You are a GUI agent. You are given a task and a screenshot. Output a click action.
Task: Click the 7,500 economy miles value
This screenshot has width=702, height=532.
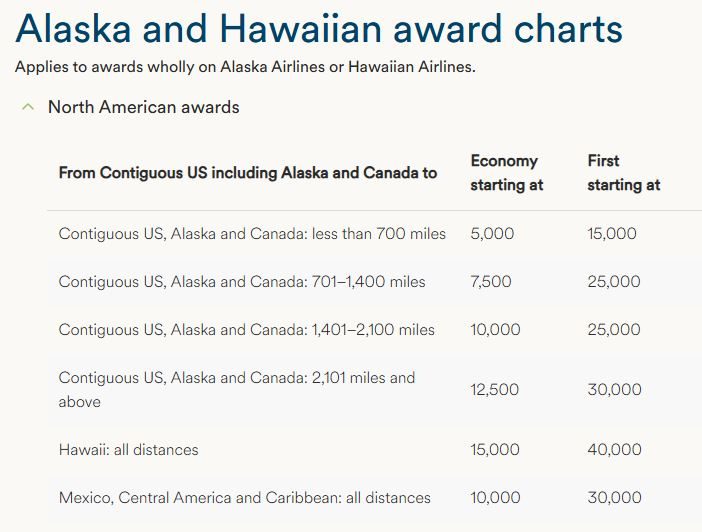(492, 282)
